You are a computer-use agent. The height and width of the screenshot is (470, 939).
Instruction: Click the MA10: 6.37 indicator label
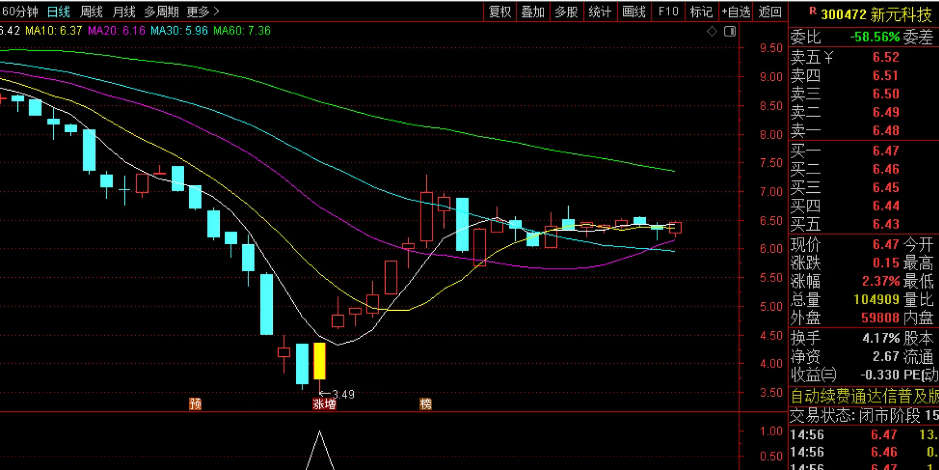pyautogui.click(x=54, y=31)
